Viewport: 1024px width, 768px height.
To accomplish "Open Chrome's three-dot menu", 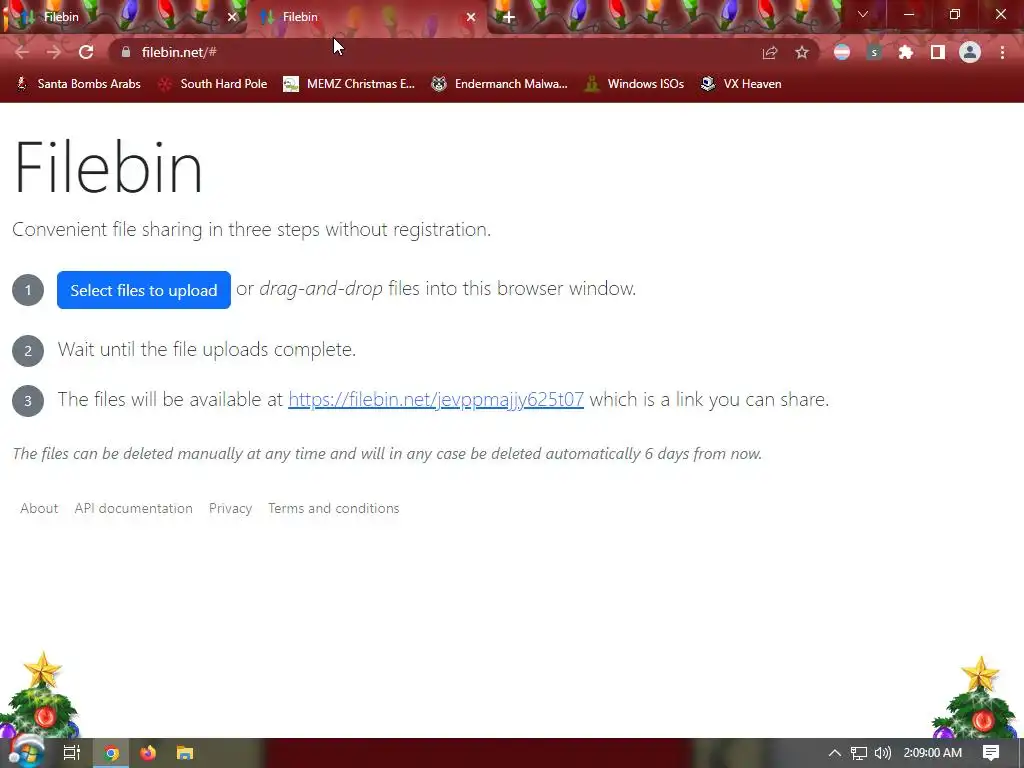I will pyautogui.click(x=1002, y=52).
